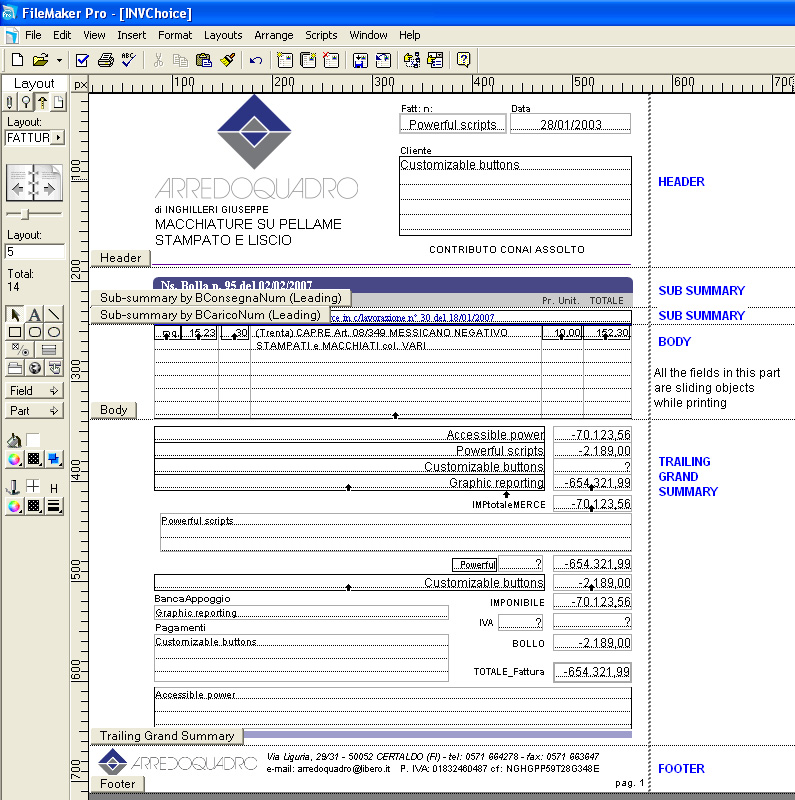Open the Arrange menu

pos(274,35)
